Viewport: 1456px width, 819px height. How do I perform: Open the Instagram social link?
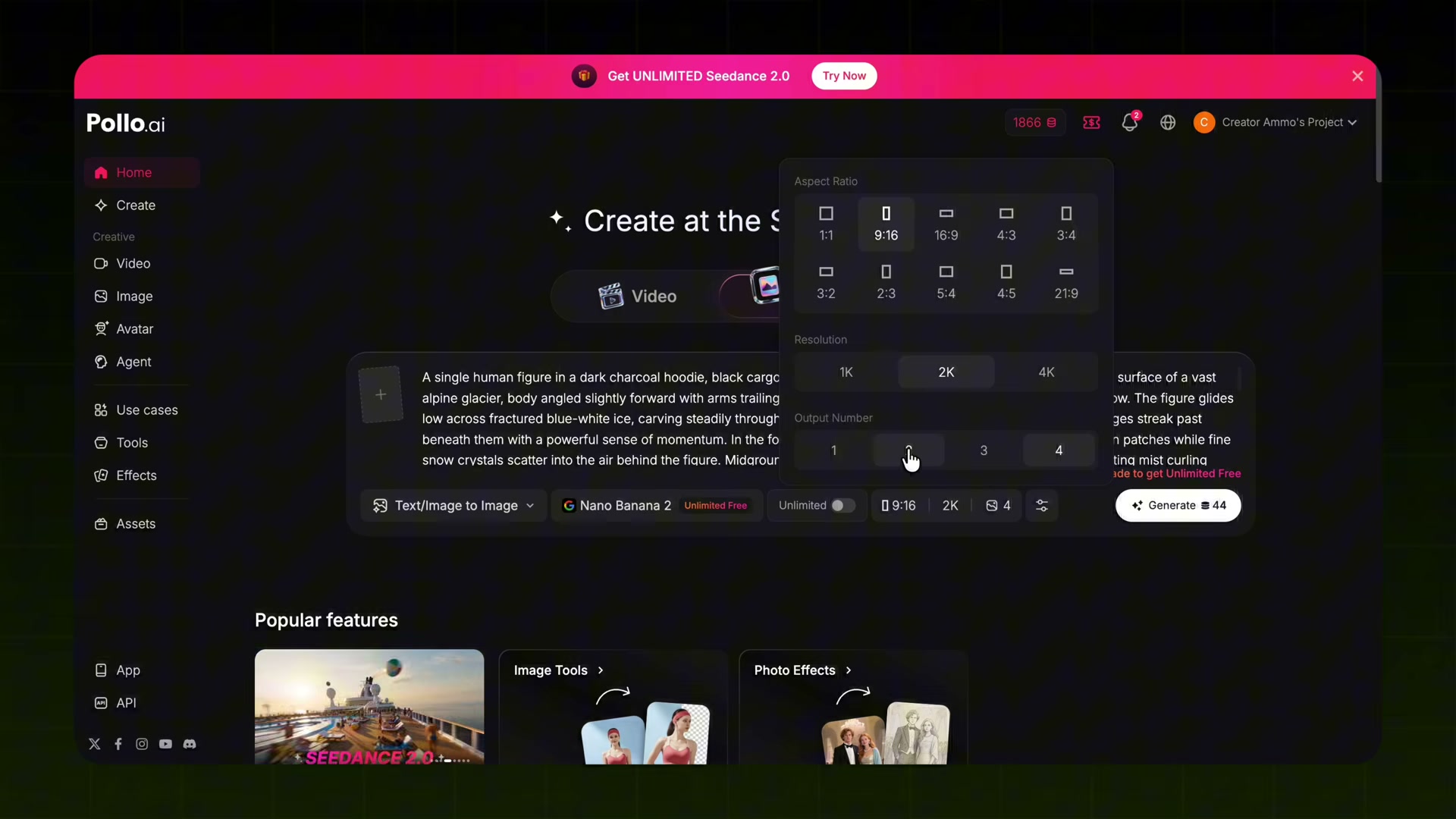[x=142, y=744]
